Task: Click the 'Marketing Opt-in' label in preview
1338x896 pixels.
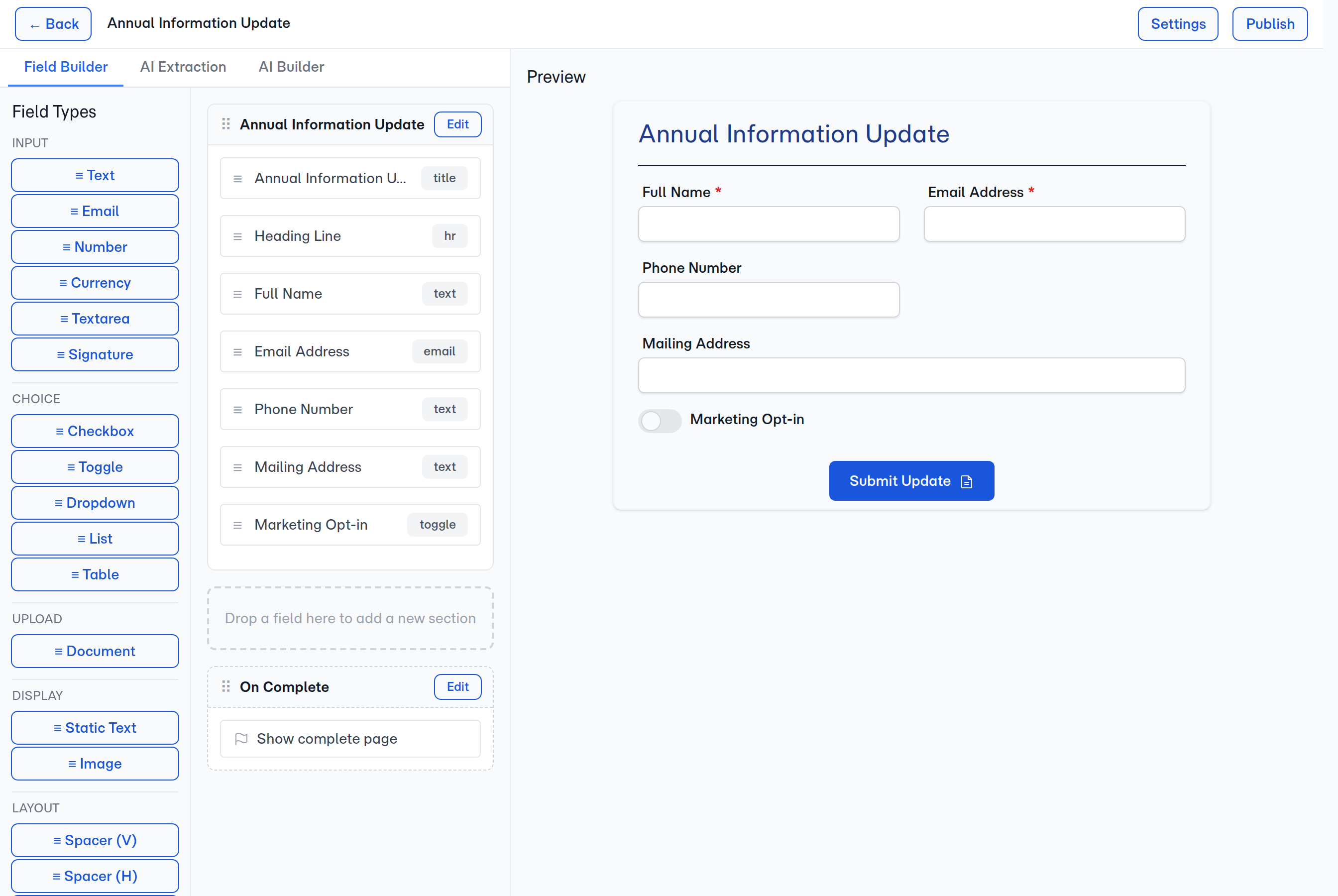Action: tap(747, 420)
